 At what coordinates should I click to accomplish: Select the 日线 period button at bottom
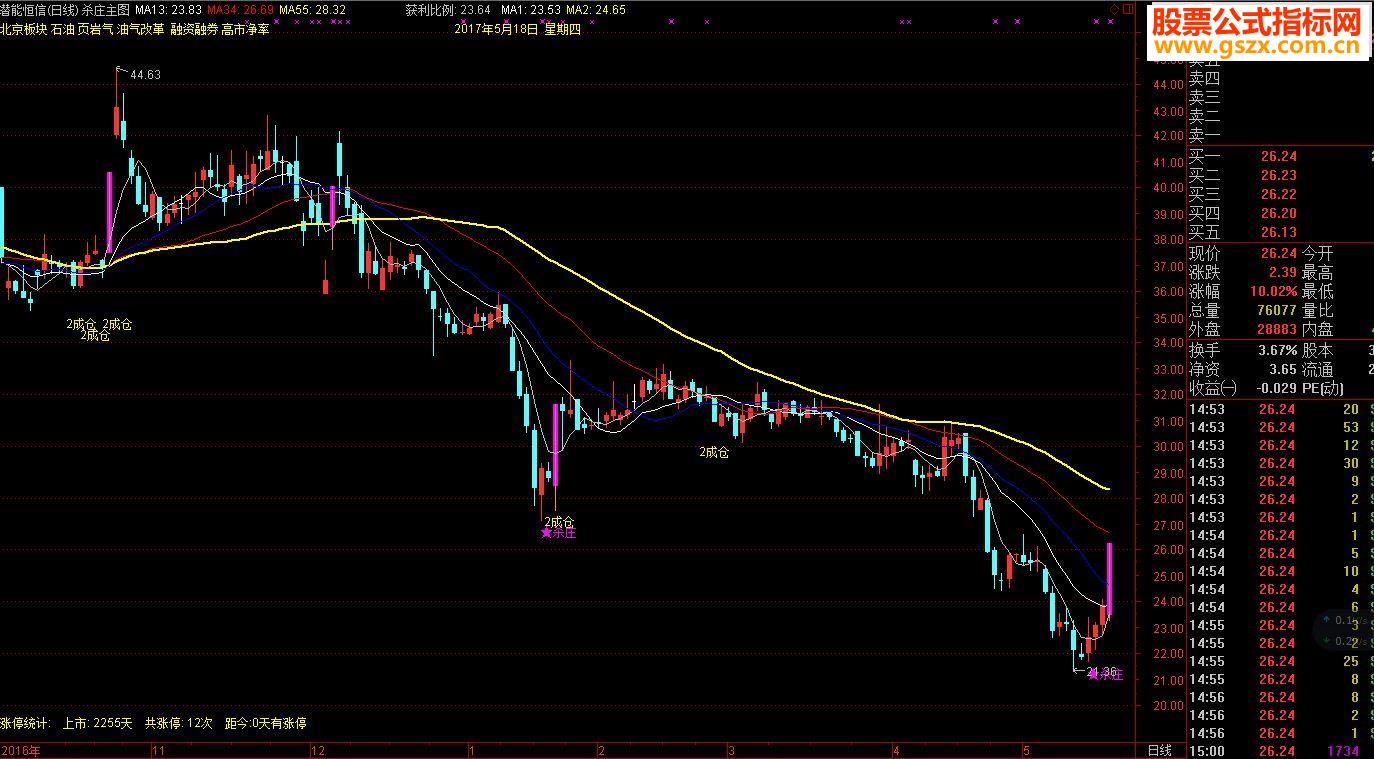tap(1158, 750)
